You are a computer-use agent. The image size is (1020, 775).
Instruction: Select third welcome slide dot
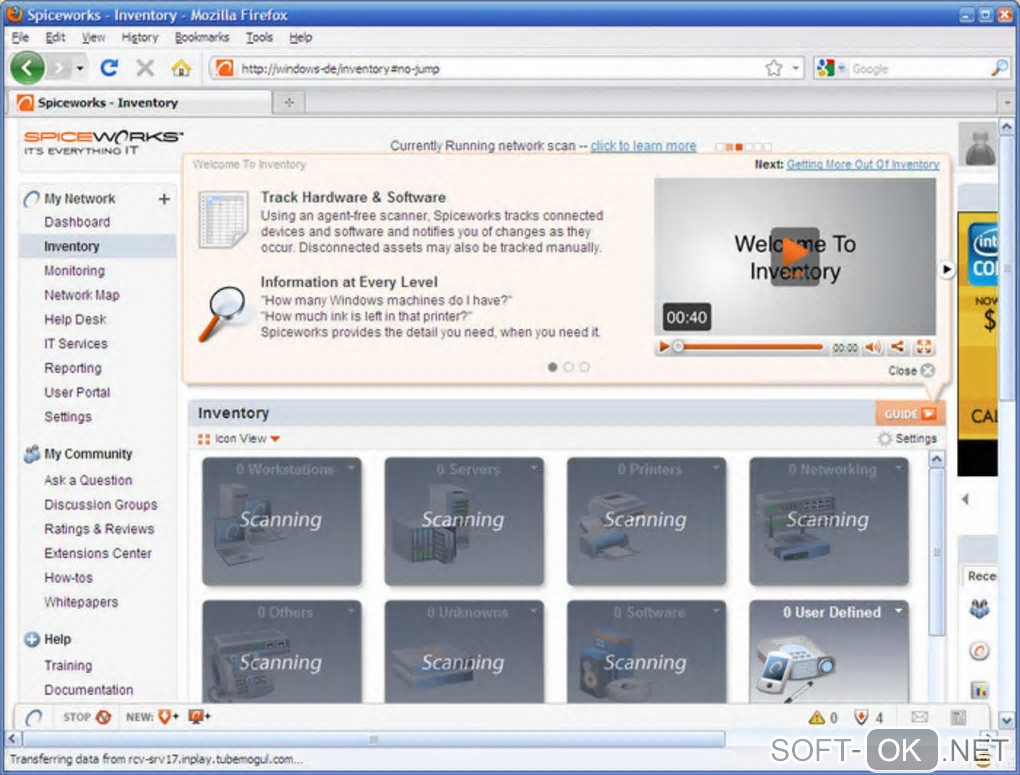(584, 367)
